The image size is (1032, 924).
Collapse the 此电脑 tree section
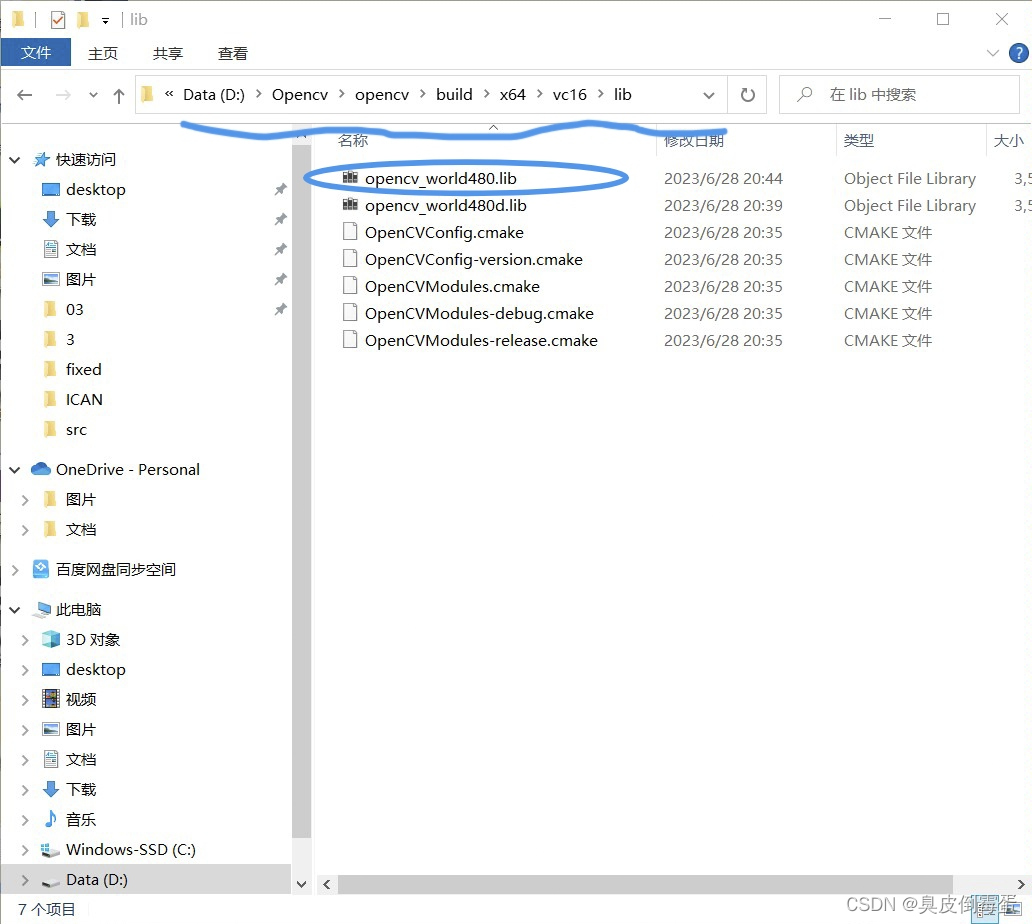point(14,609)
